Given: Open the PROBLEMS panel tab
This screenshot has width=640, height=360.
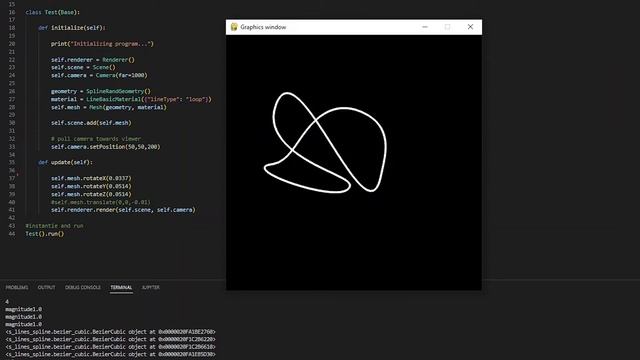Looking at the screenshot, I should 17,287.
